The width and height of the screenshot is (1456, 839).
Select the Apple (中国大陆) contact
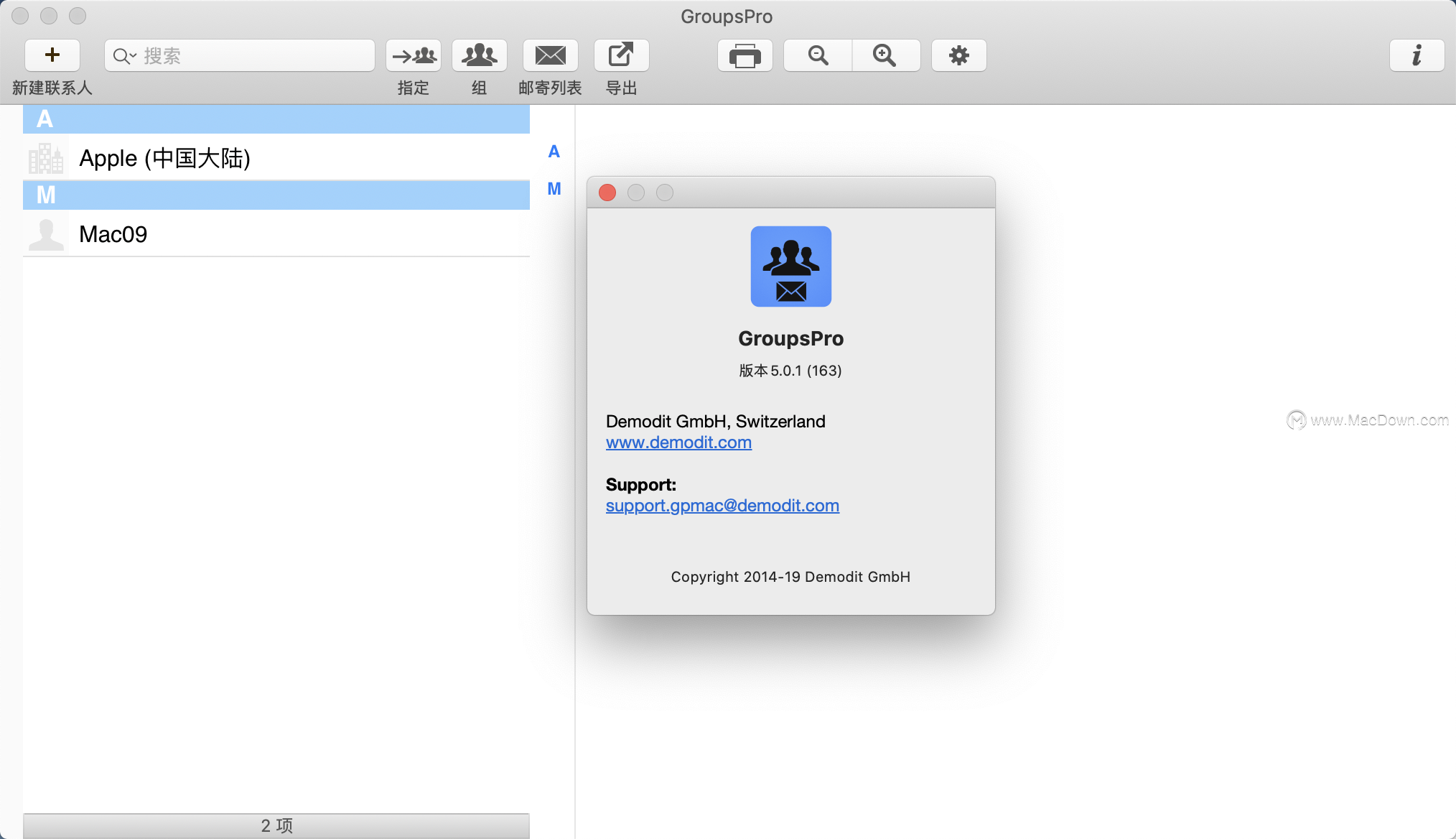pos(276,157)
